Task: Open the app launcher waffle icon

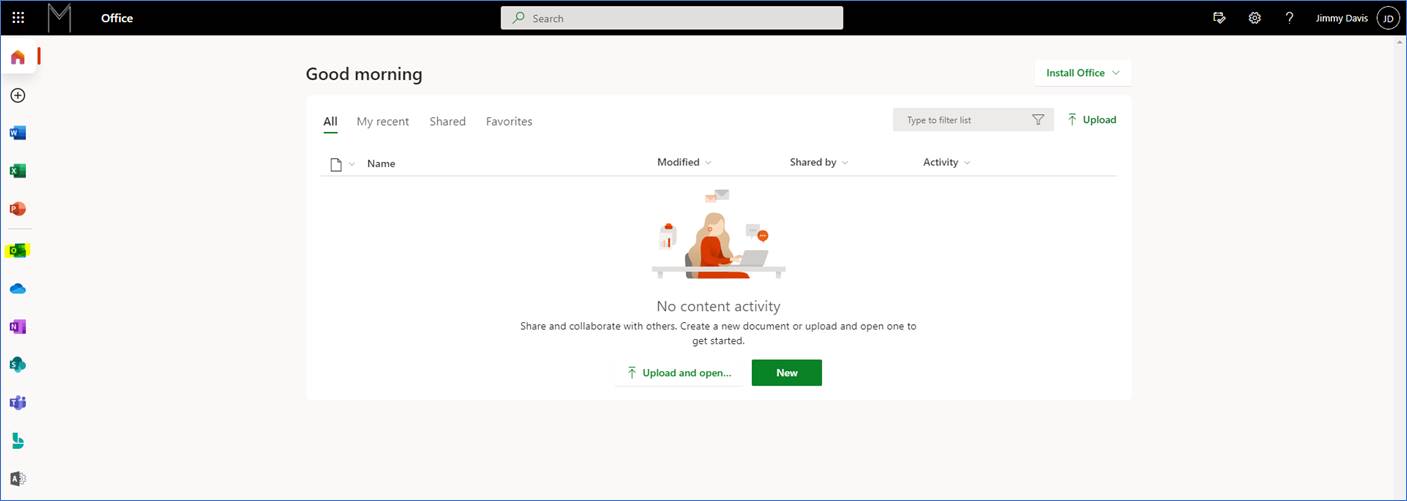Action: (18, 18)
